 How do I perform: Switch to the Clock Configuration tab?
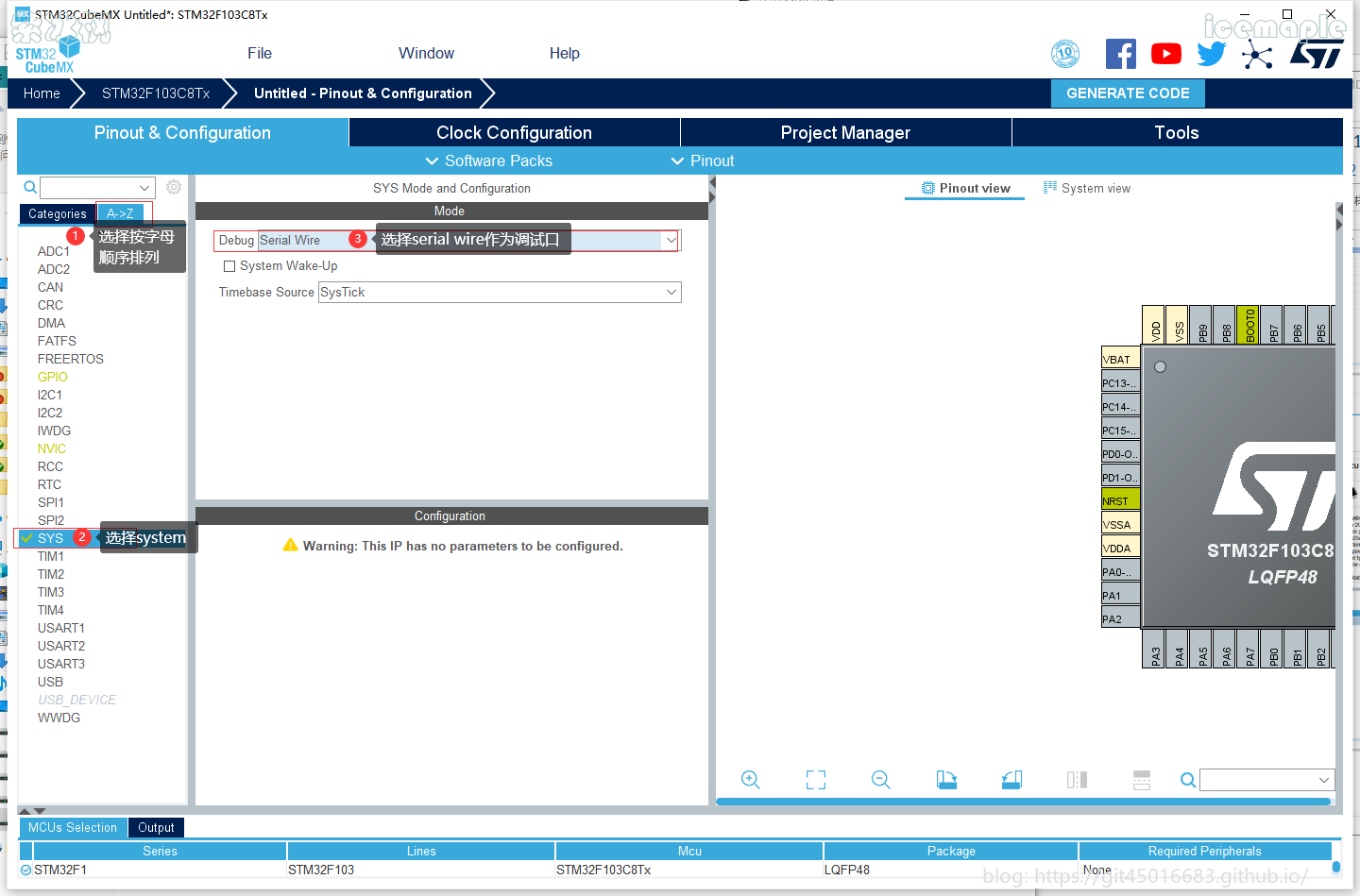pyautogui.click(x=515, y=132)
